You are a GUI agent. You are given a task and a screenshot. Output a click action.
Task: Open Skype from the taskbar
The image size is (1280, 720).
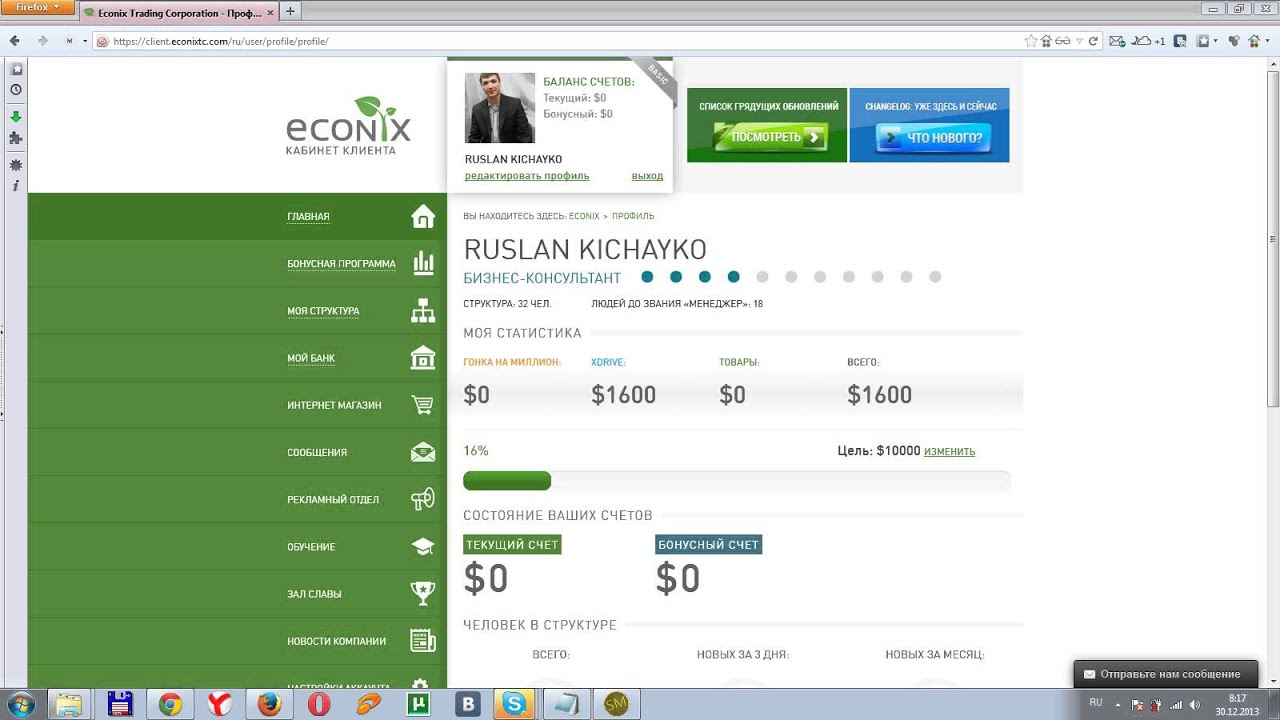(x=515, y=704)
